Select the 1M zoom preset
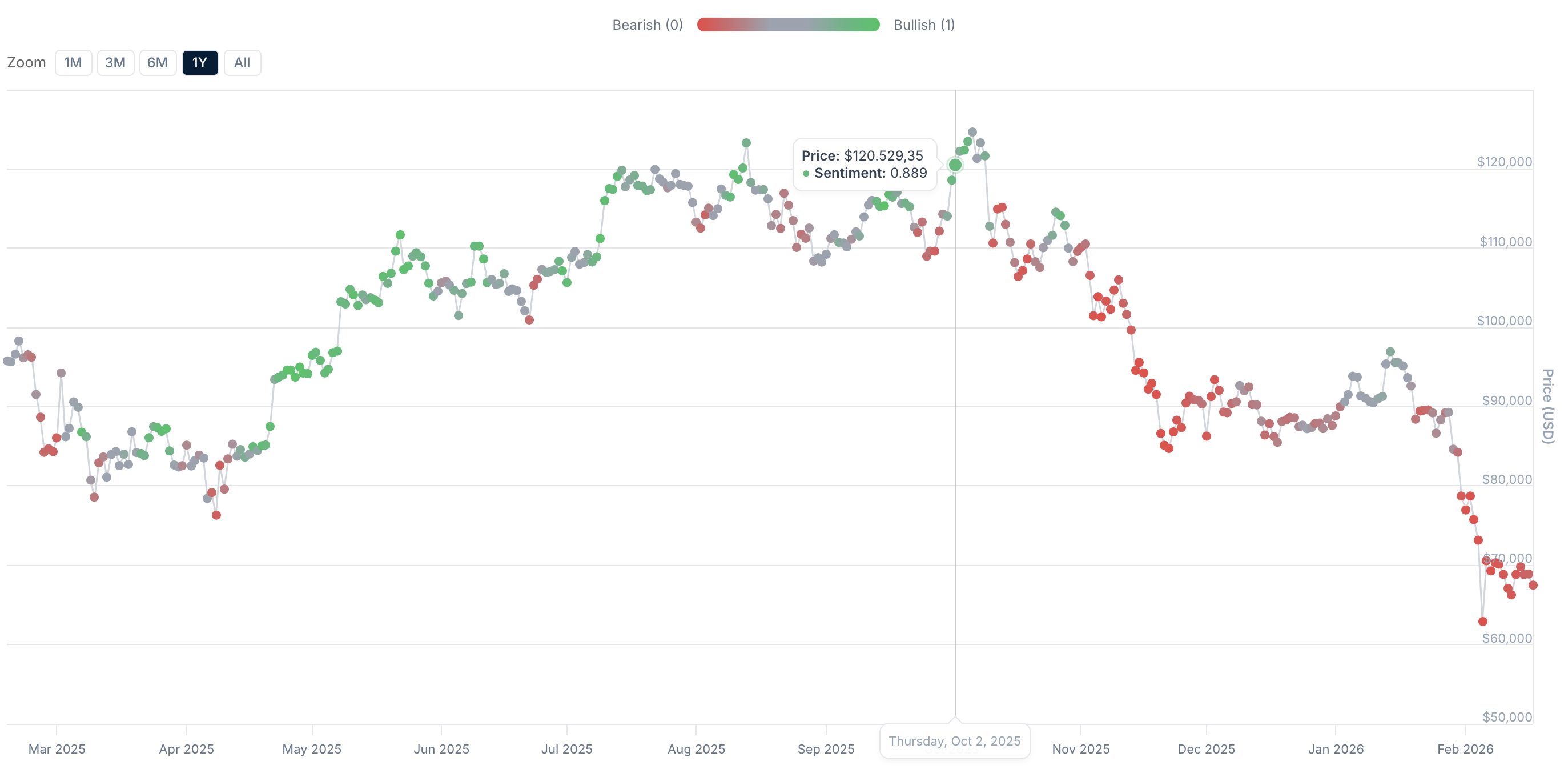The width and height of the screenshot is (1568, 769). coord(73,62)
